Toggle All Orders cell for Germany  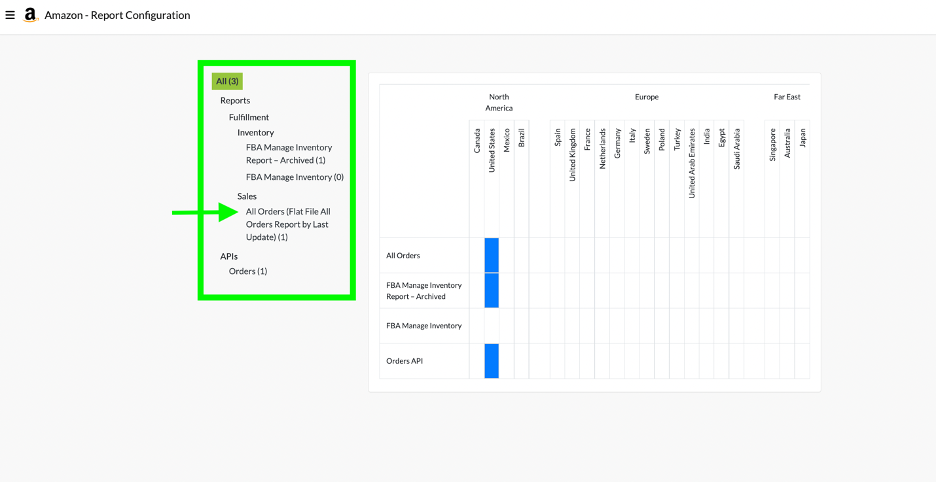coord(617,255)
